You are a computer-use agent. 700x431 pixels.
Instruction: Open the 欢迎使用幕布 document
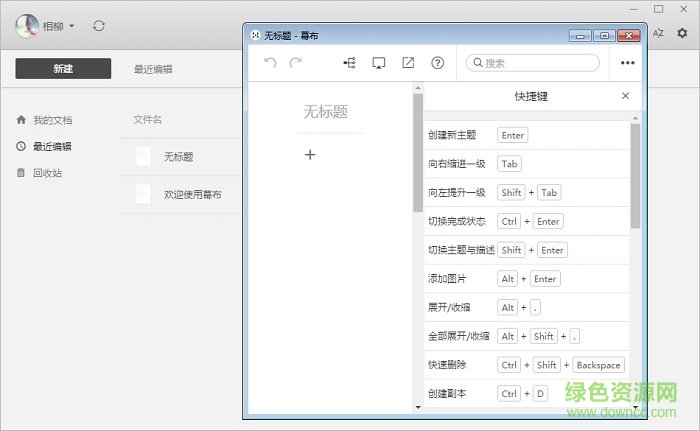[x=192, y=194]
